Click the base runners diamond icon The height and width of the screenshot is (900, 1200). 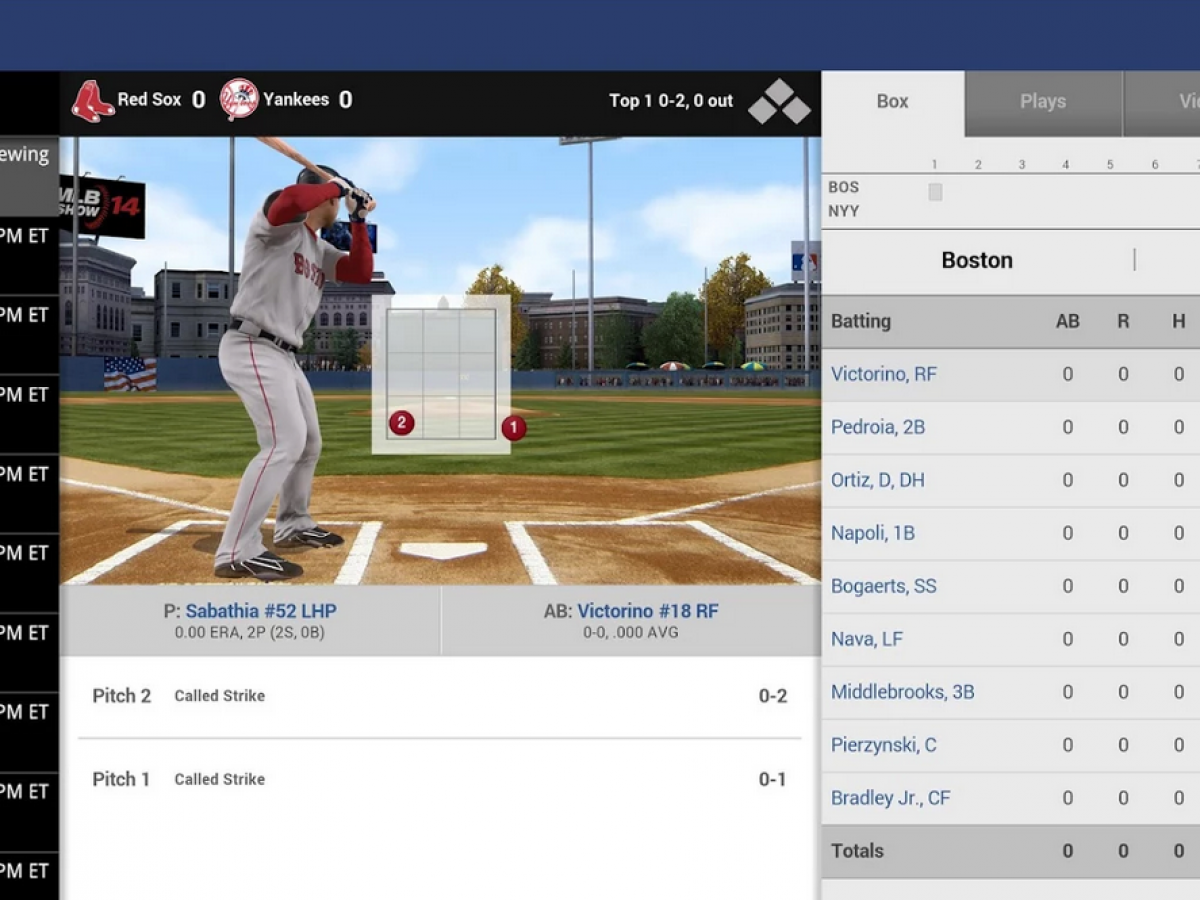coord(779,102)
